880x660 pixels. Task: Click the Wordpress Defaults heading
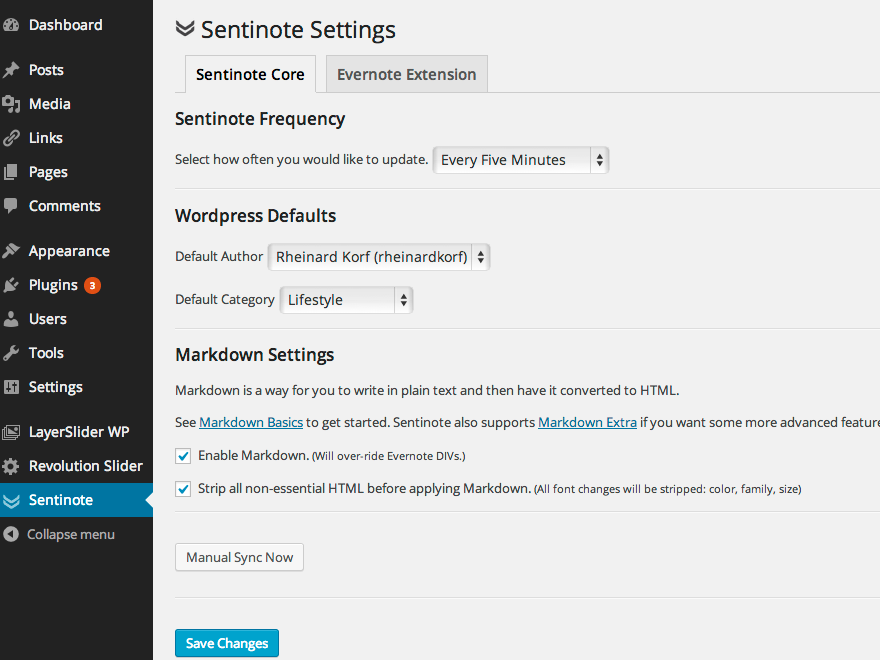click(x=255, y=216)
